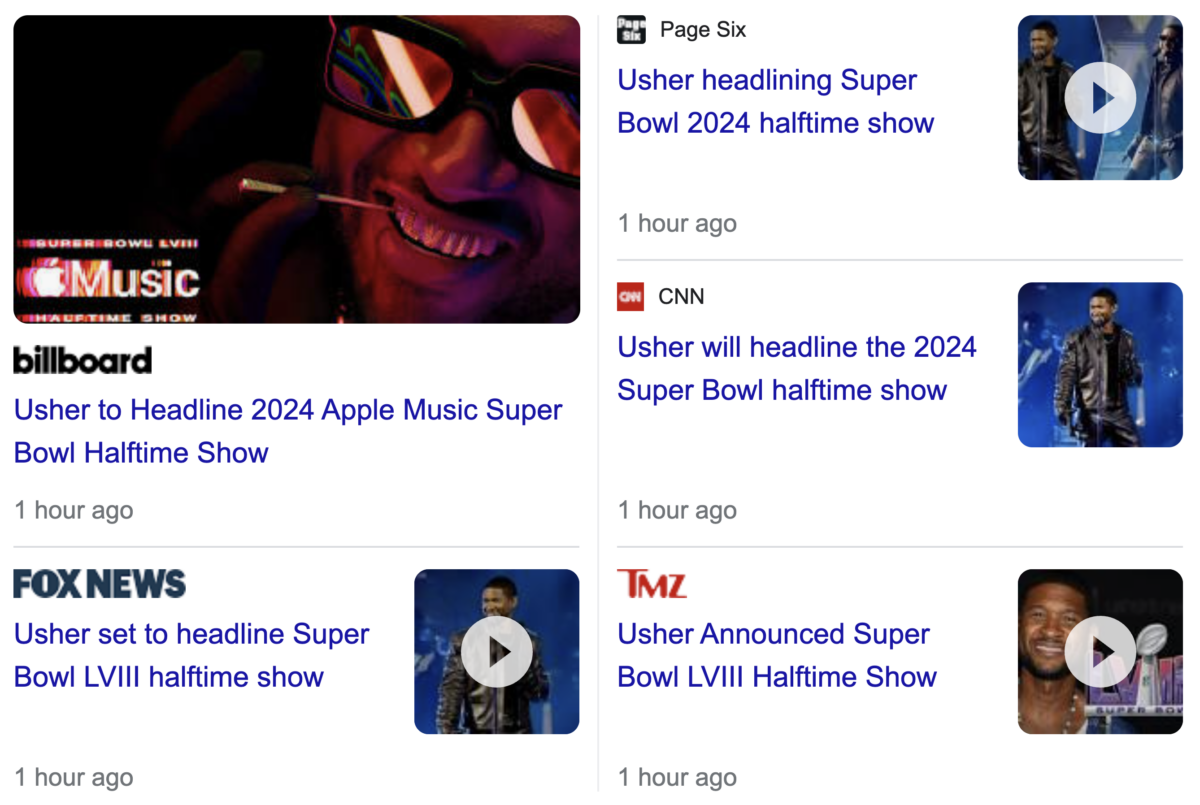1200x805 pixels.
Task: Click the 'CNN' source name text
Action: [682, 297]
